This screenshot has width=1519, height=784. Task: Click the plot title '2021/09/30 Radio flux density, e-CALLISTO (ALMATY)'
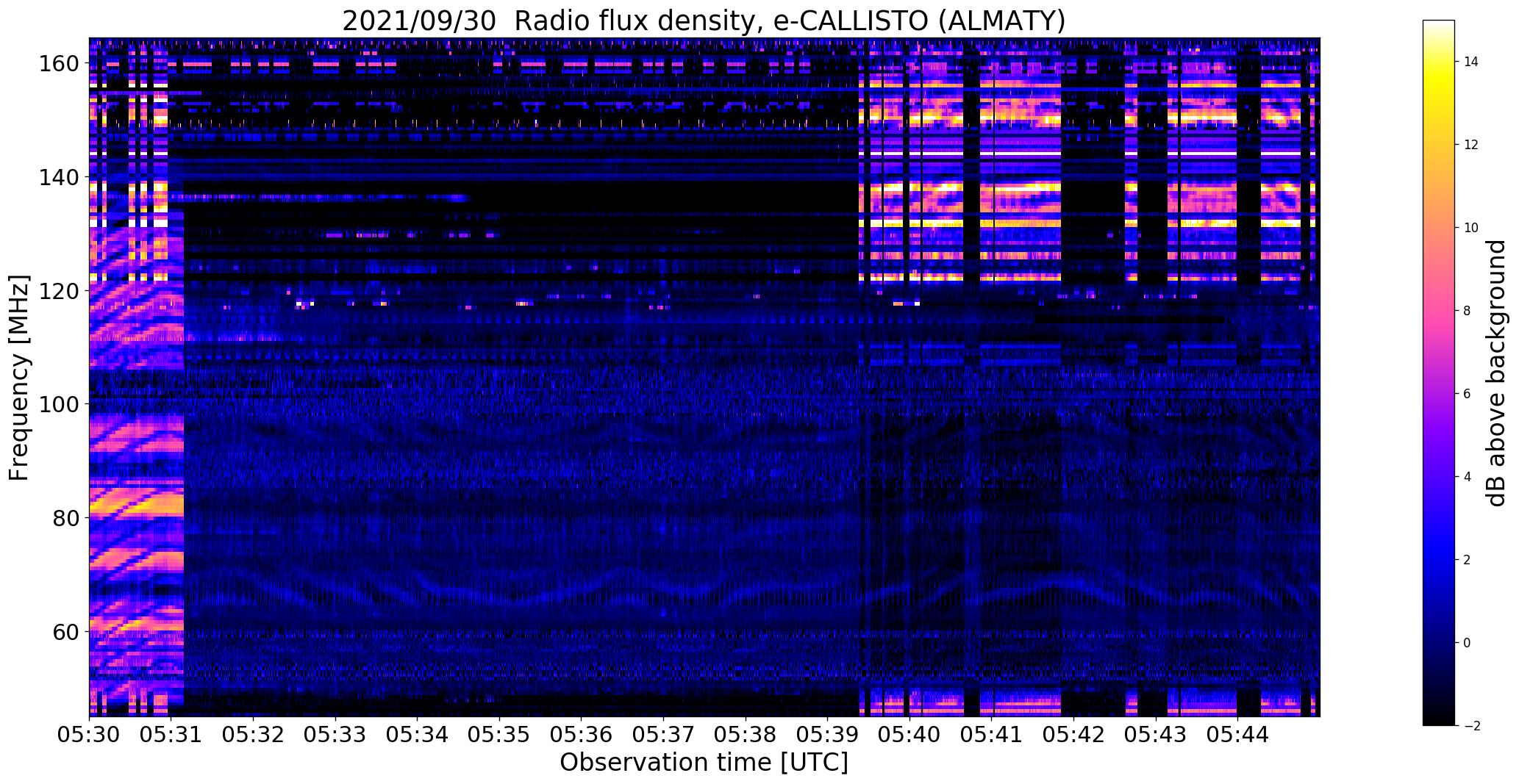(704, 21)
